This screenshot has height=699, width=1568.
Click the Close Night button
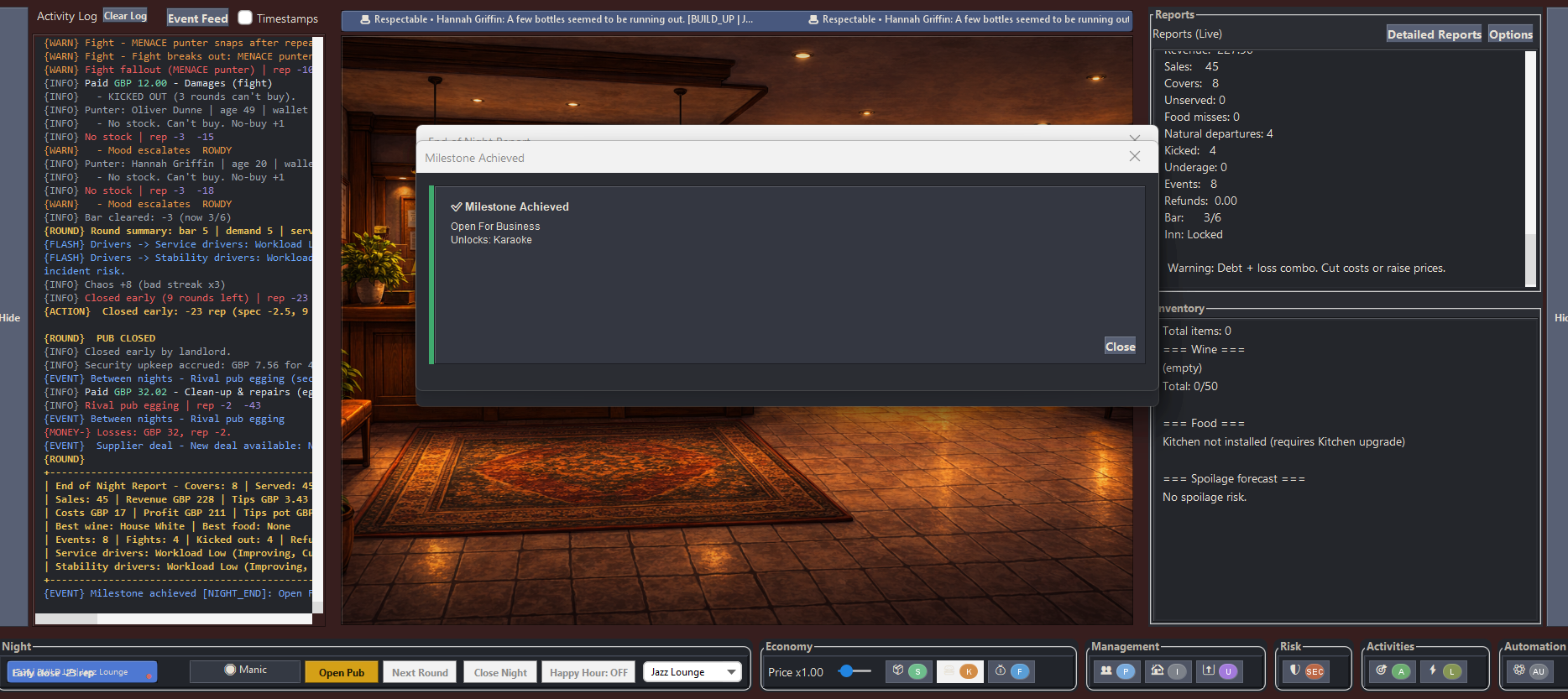(x=500, y=672)
